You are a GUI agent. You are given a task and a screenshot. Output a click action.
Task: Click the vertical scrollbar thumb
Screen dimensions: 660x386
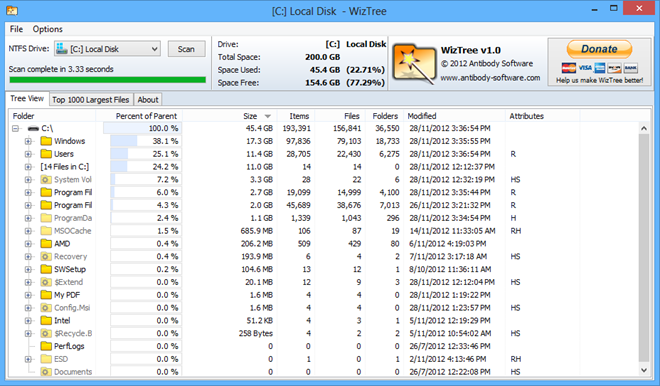click(x=644, y=248)
